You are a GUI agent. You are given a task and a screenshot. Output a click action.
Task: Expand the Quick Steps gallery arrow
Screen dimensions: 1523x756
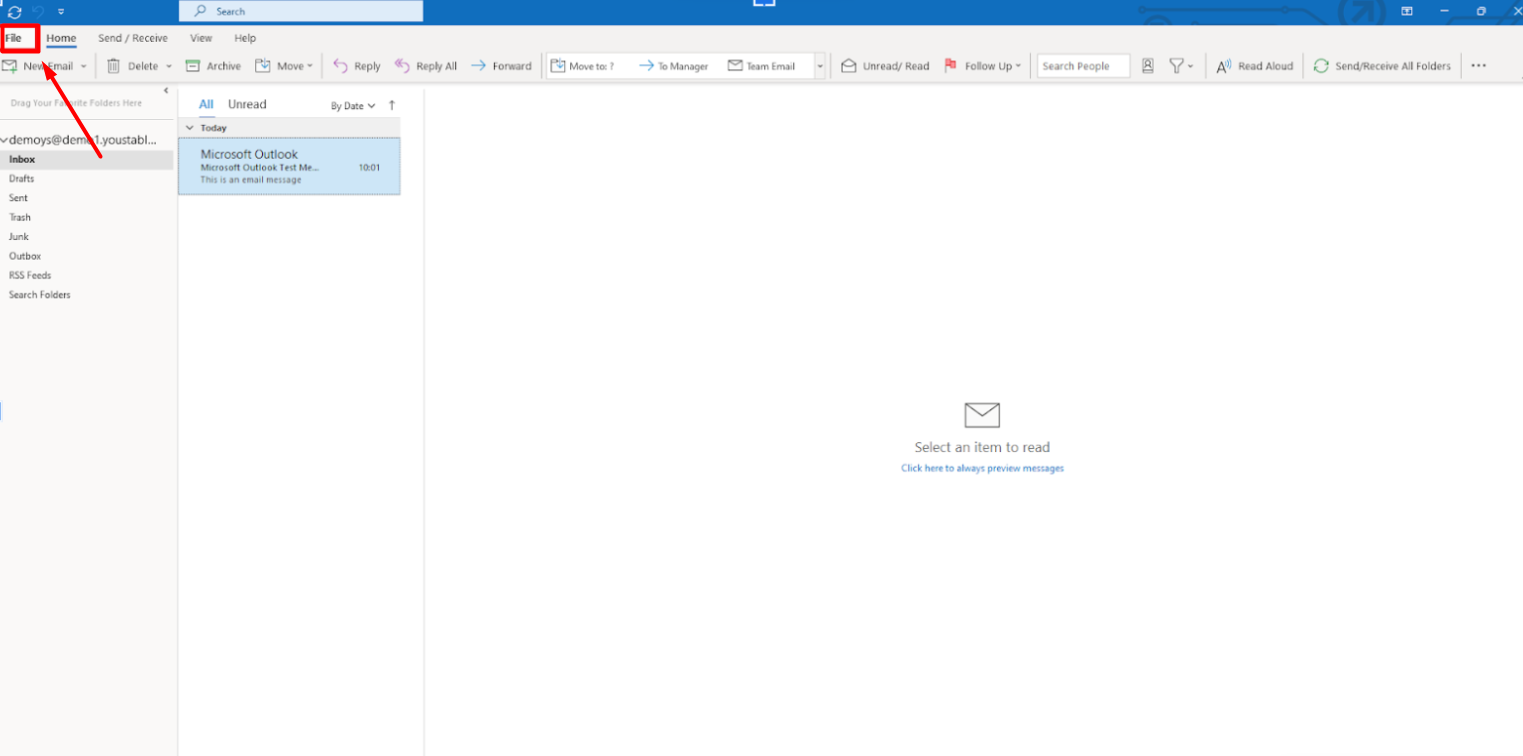point(820,66)
